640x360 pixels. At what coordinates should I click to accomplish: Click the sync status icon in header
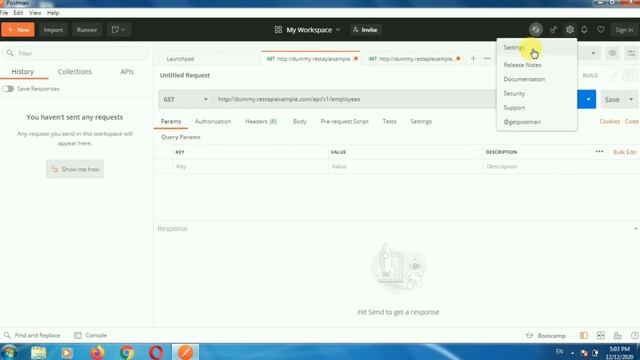tap(536, 29)
